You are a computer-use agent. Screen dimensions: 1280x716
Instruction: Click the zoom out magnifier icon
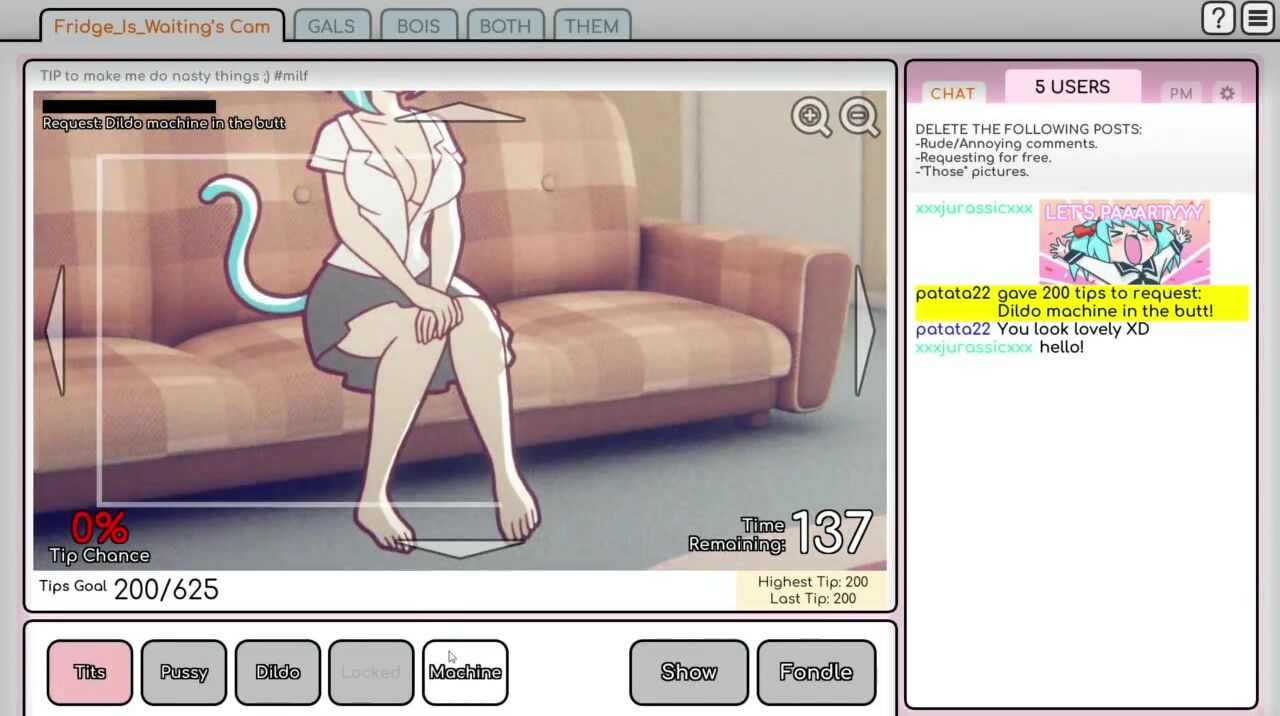(859, 117)
